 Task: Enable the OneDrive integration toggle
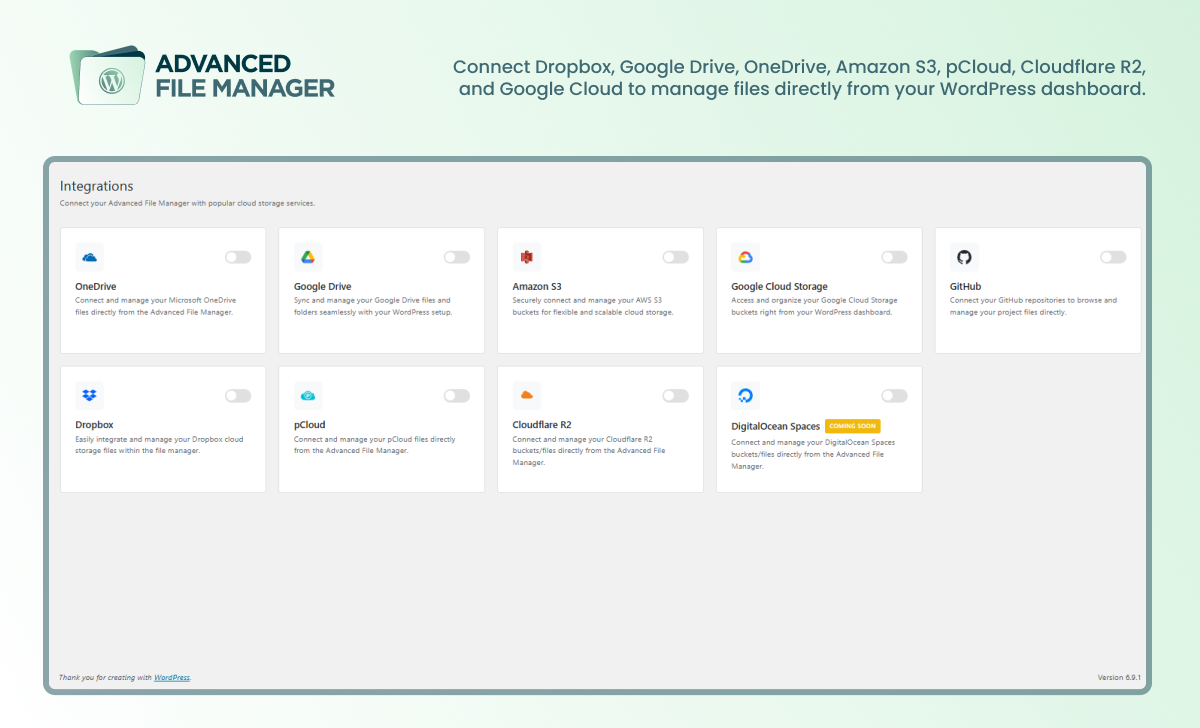238,256
